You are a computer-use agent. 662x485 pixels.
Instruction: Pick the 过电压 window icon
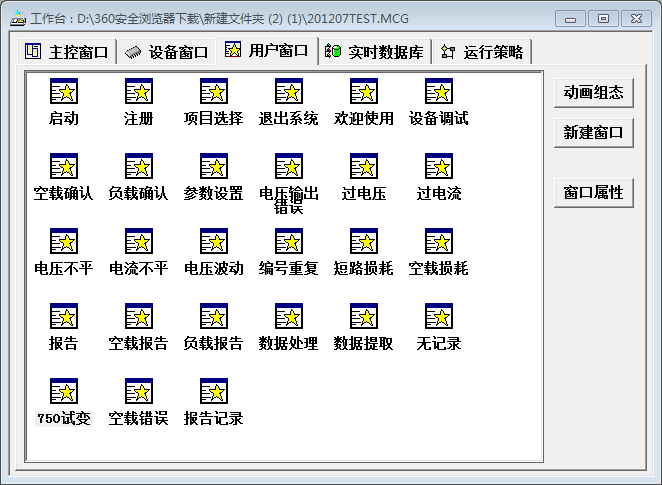364,167
